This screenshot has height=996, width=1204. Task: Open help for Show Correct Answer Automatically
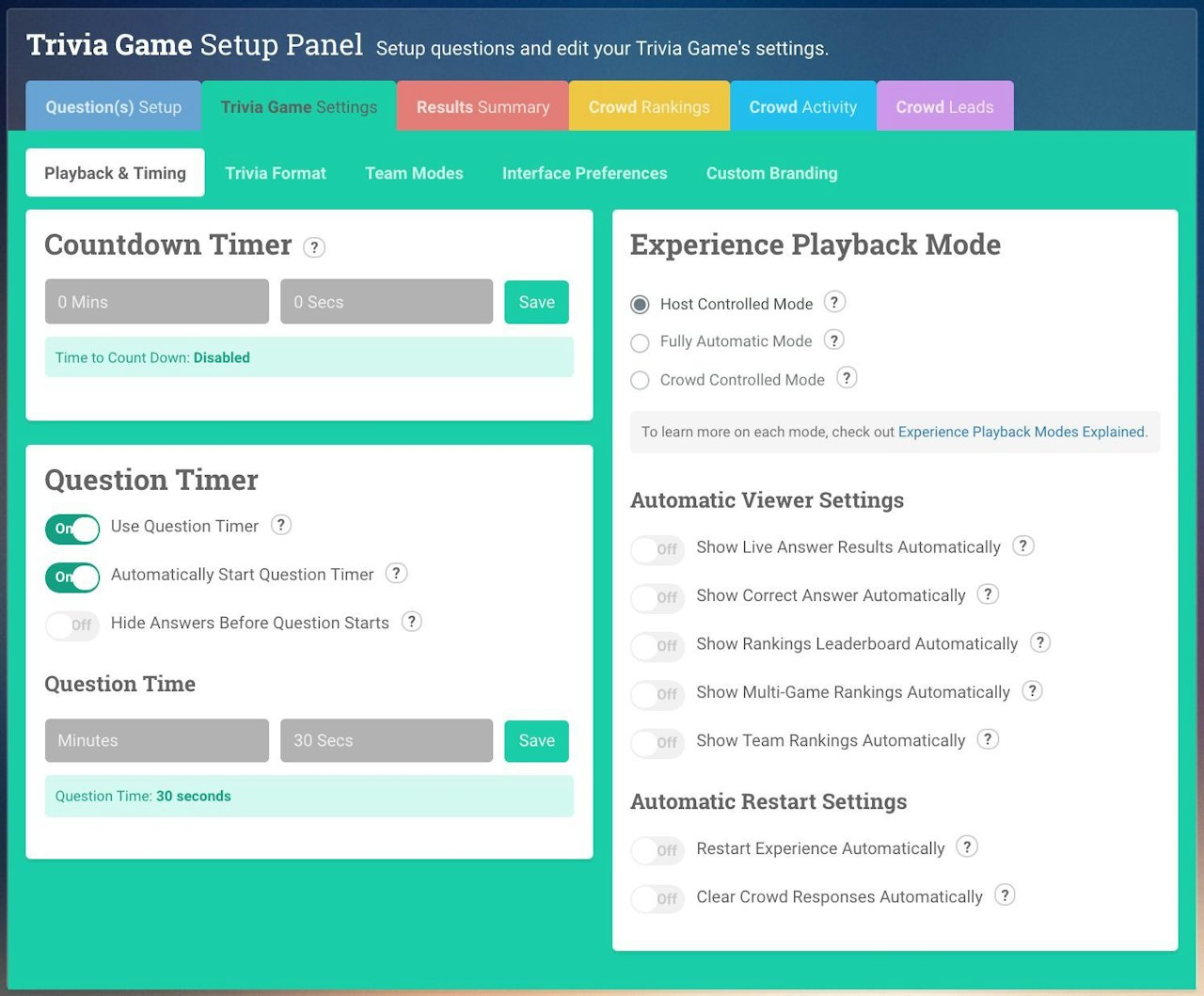click(987, 594)
